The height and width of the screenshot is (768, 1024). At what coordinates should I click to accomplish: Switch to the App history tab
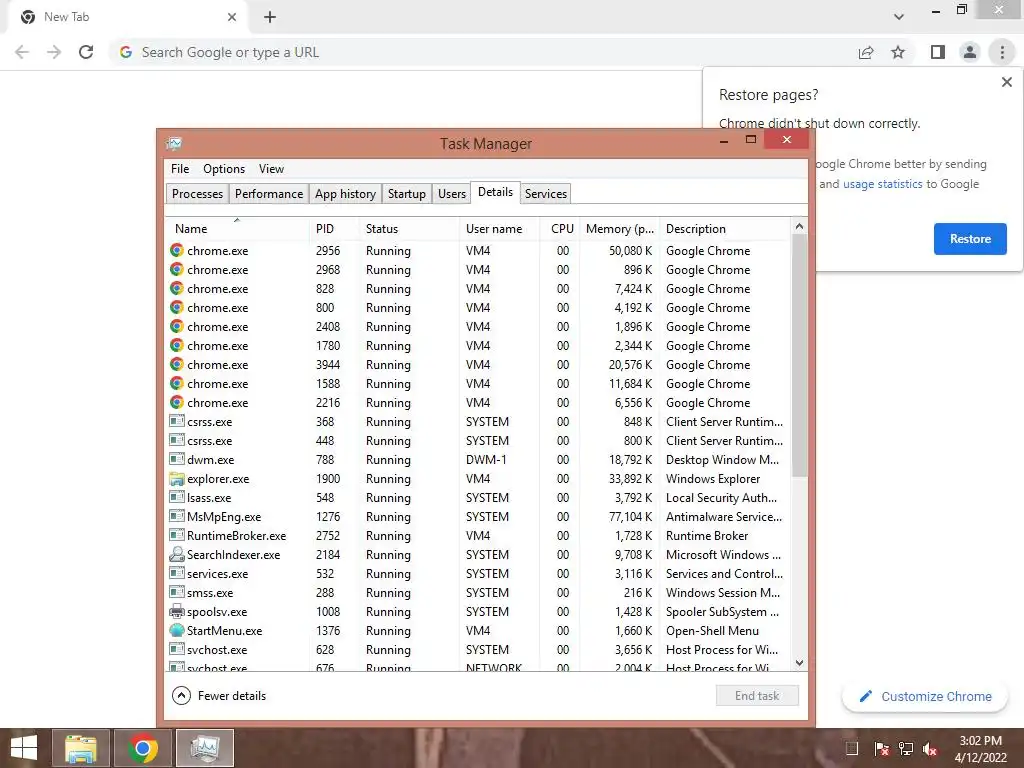tap(345, 194)
